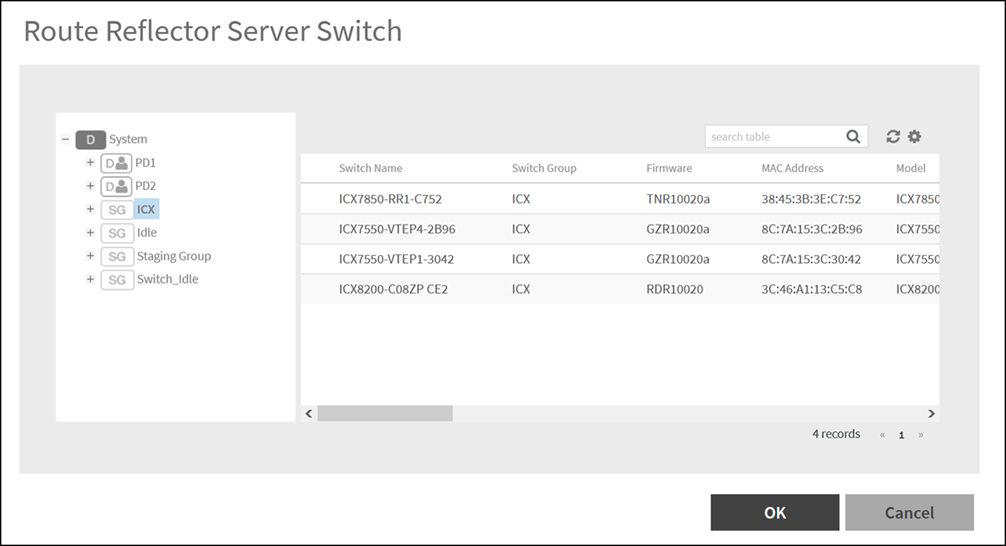Click firmware TNR10020a cell
Viewport: 1006px width, 546px height.
tap(678, 199)
